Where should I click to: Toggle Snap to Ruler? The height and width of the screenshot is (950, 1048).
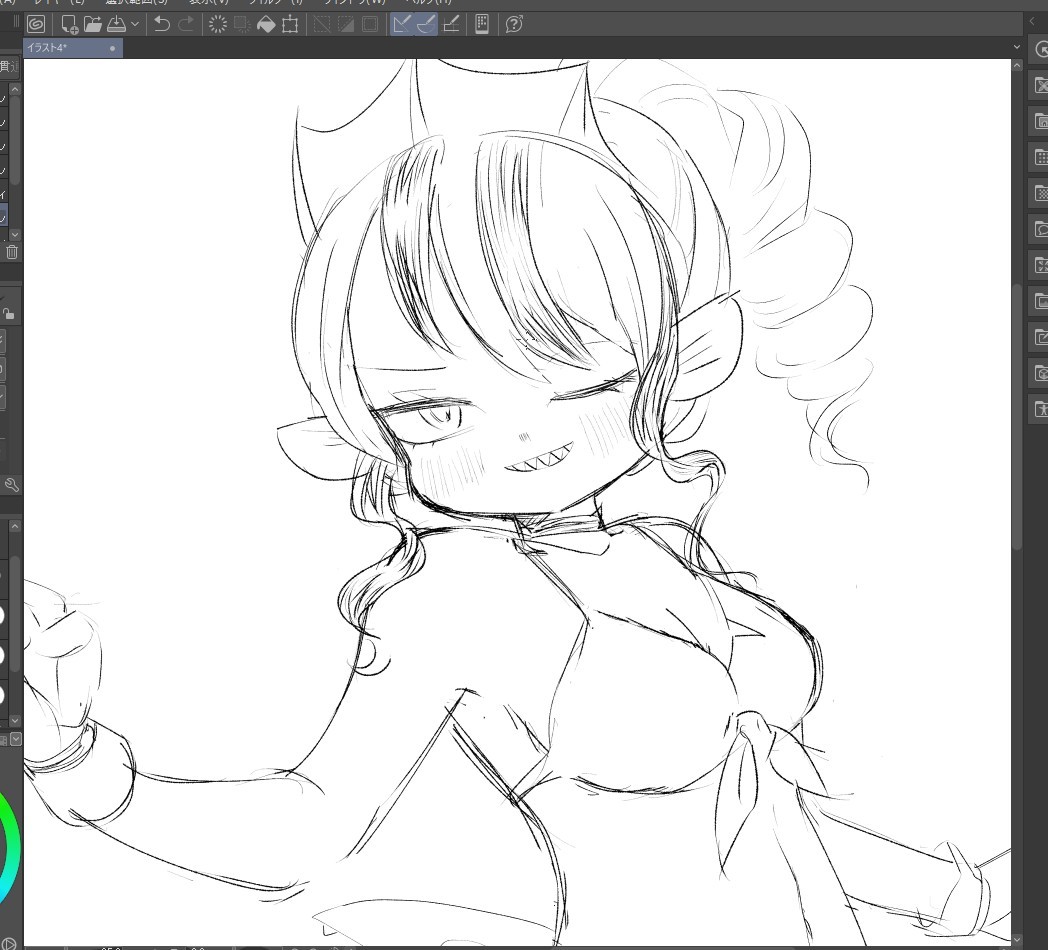(402, 25)
